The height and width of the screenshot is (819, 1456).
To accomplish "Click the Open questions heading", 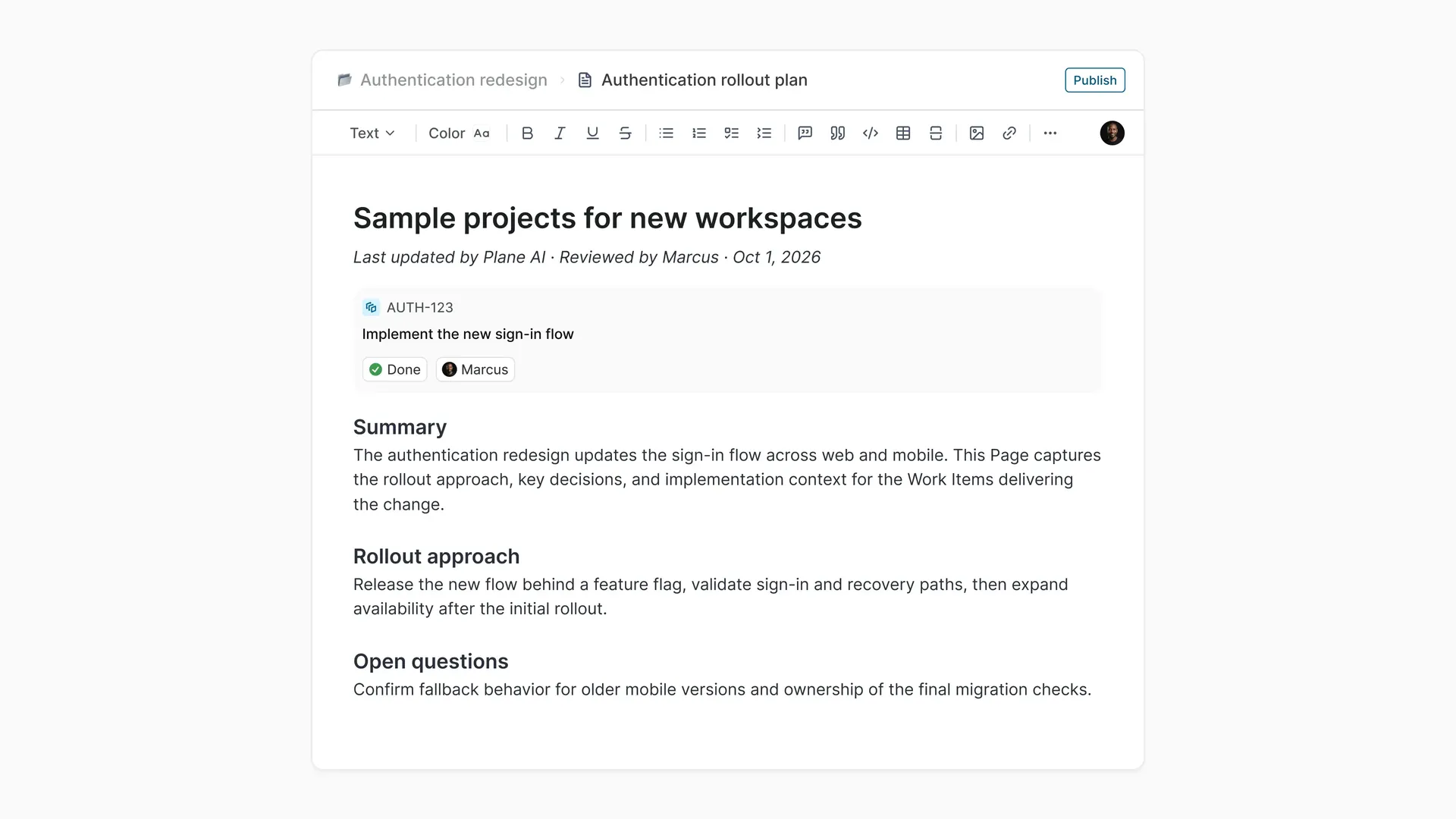I will point(431,661).
